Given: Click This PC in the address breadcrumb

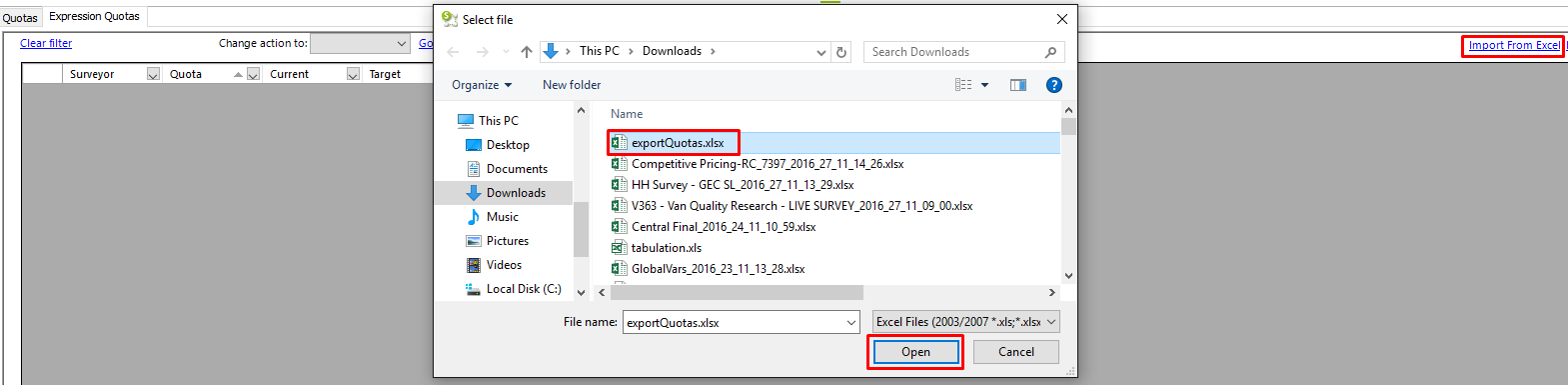Looking at the screenshot, I should pos(600,51).
